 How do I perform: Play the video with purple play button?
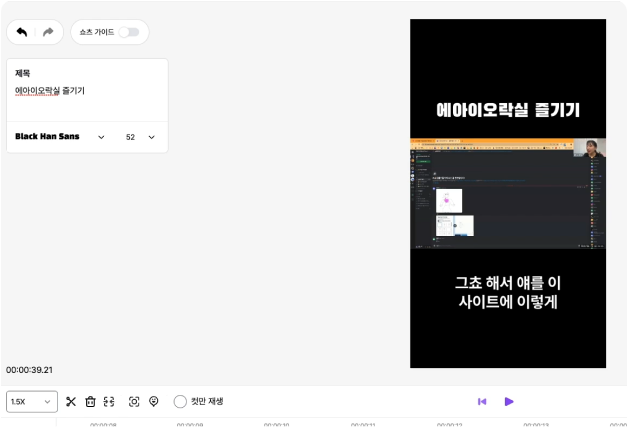(x=509, y=401)
